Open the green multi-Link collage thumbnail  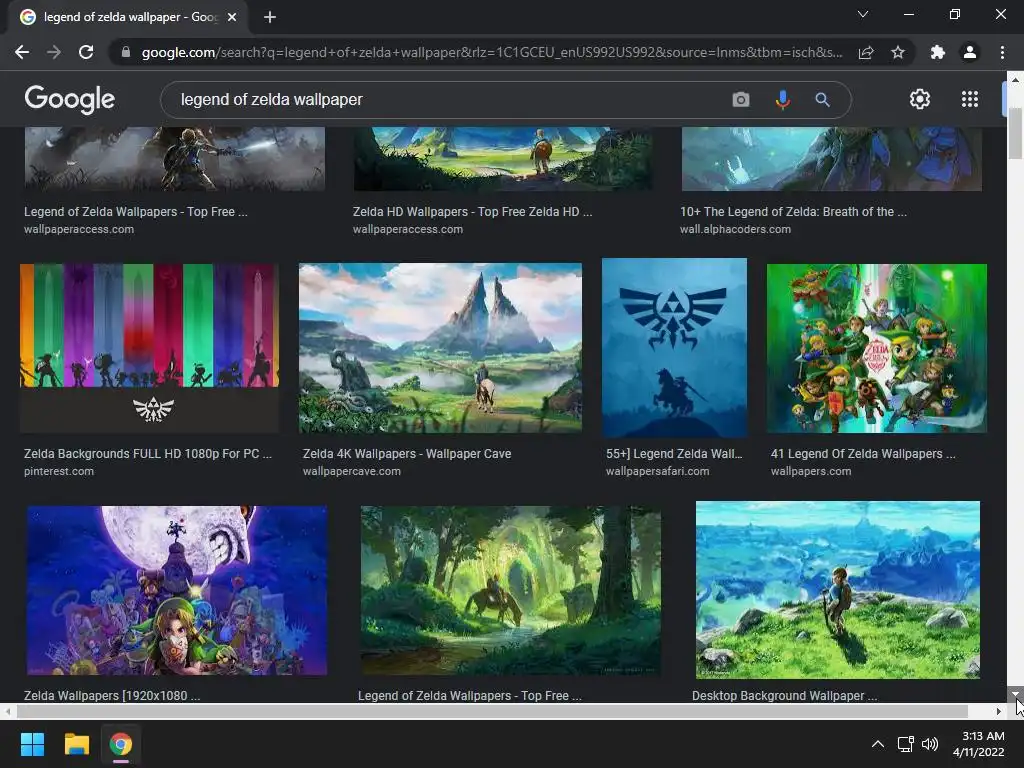point(876,348)
